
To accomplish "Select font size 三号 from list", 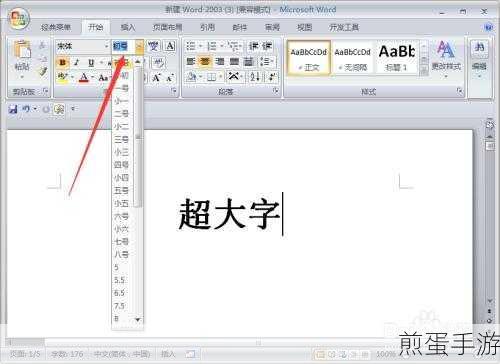I will tap(121, 139).
